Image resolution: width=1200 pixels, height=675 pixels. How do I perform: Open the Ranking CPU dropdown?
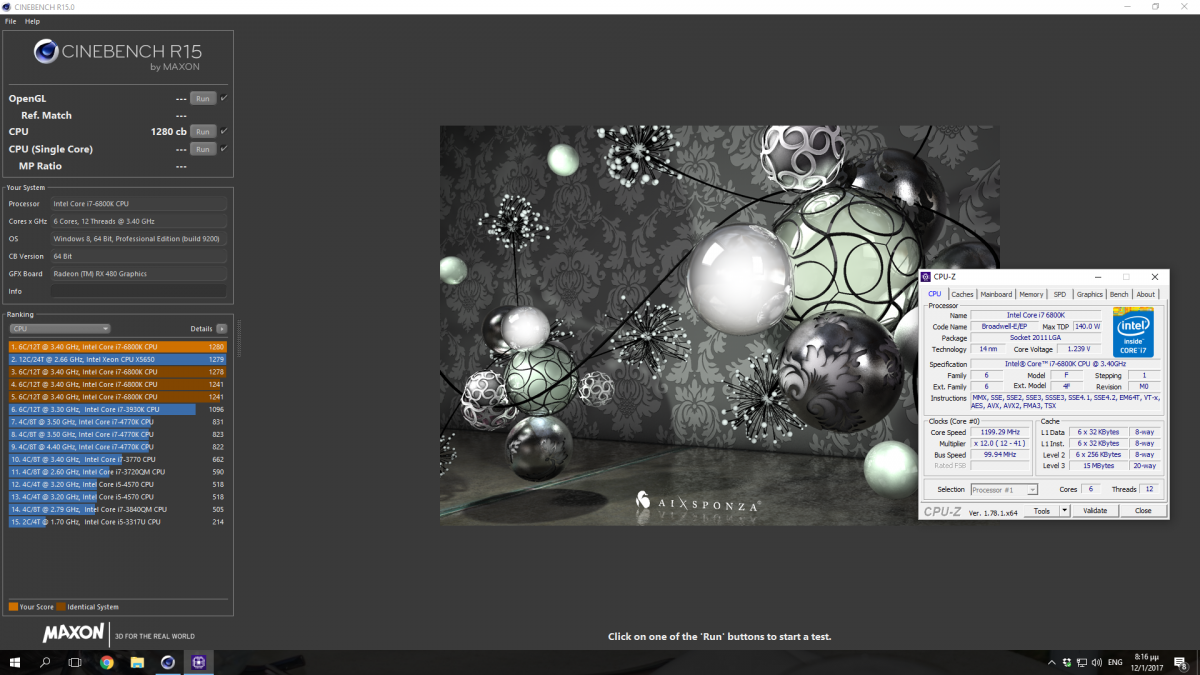tap(59, 328)
